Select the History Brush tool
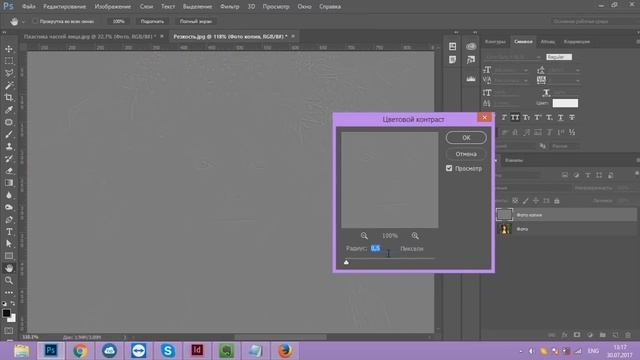The width and height of the screenshot is (640, 360). point(9,159)
